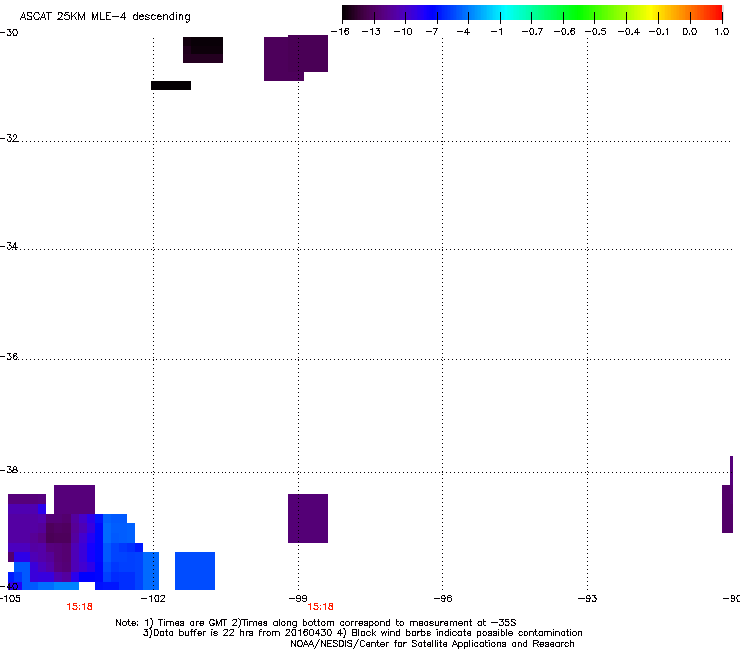Click the note line about Times being GMT

316,623
